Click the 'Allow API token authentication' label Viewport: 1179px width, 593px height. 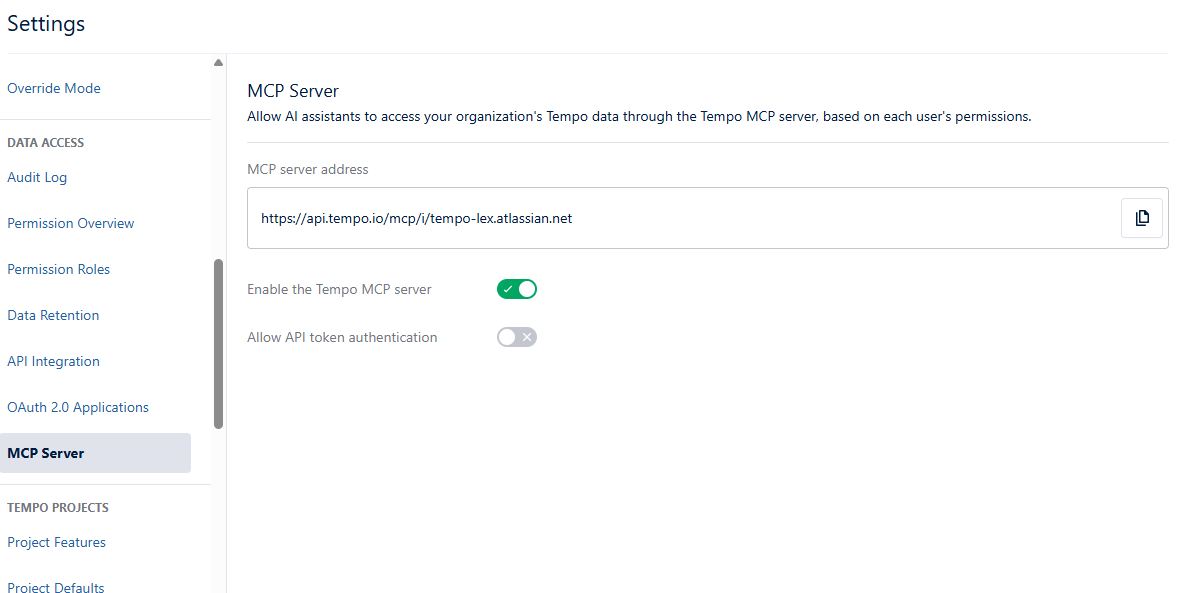click(x=342, y=337)
